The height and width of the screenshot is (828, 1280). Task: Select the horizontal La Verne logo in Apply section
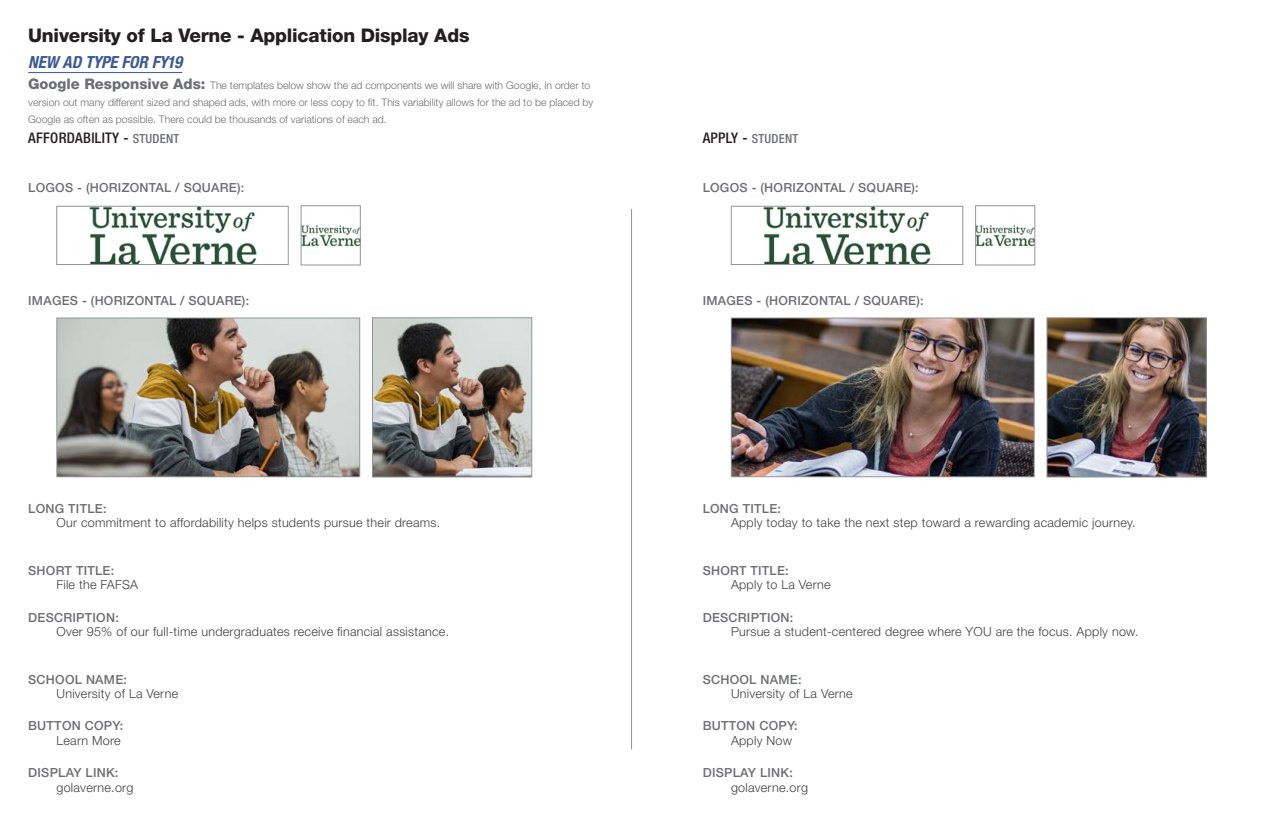846,235
